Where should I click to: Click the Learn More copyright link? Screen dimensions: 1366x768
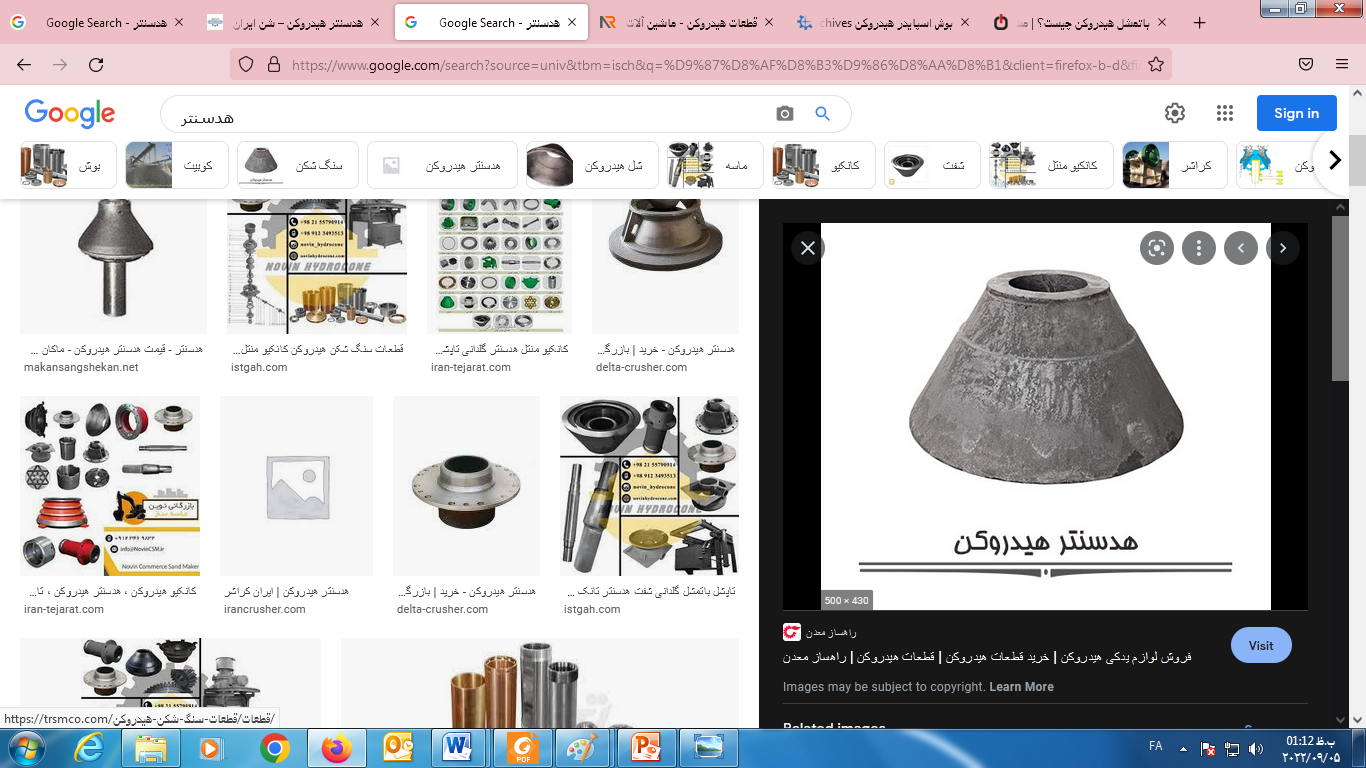click(x=1021, y=687)
